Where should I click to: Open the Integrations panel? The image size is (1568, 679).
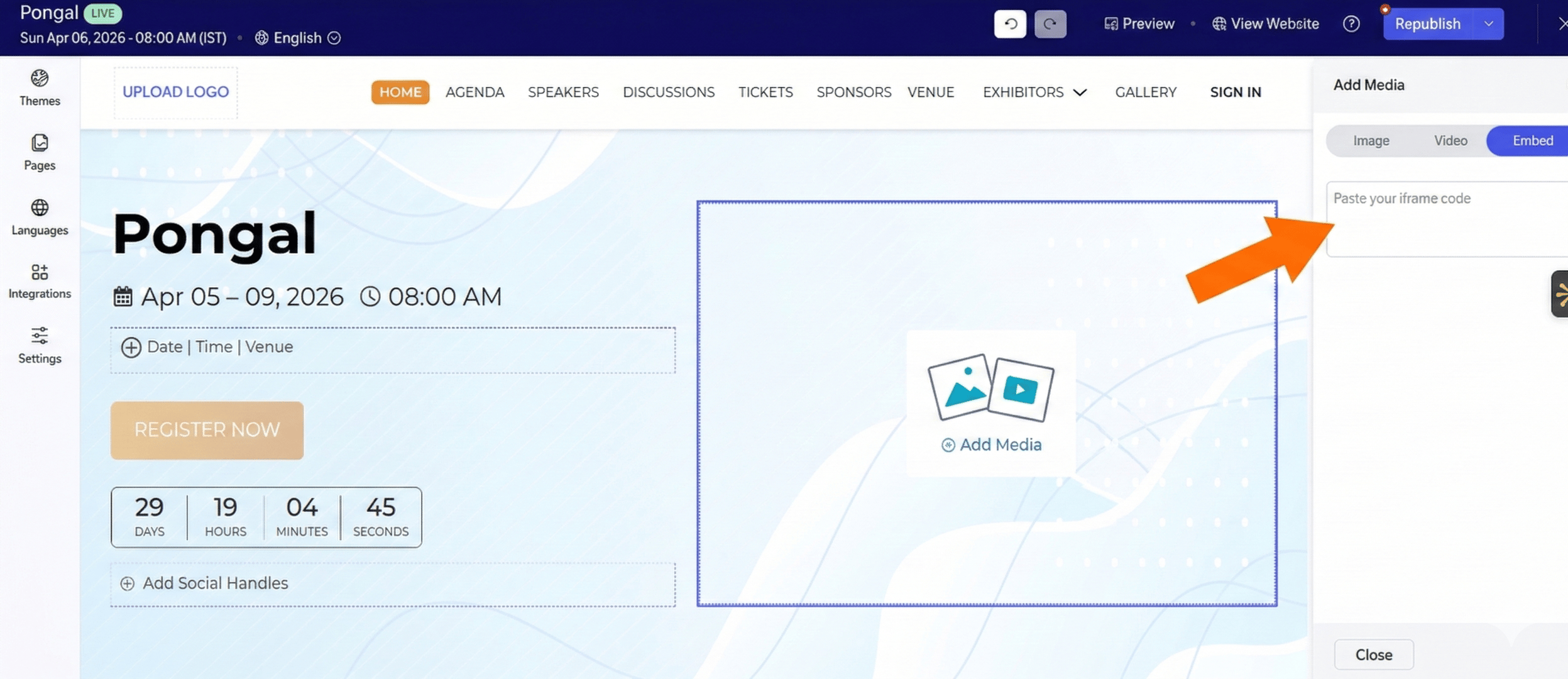[x=39, y=280]
